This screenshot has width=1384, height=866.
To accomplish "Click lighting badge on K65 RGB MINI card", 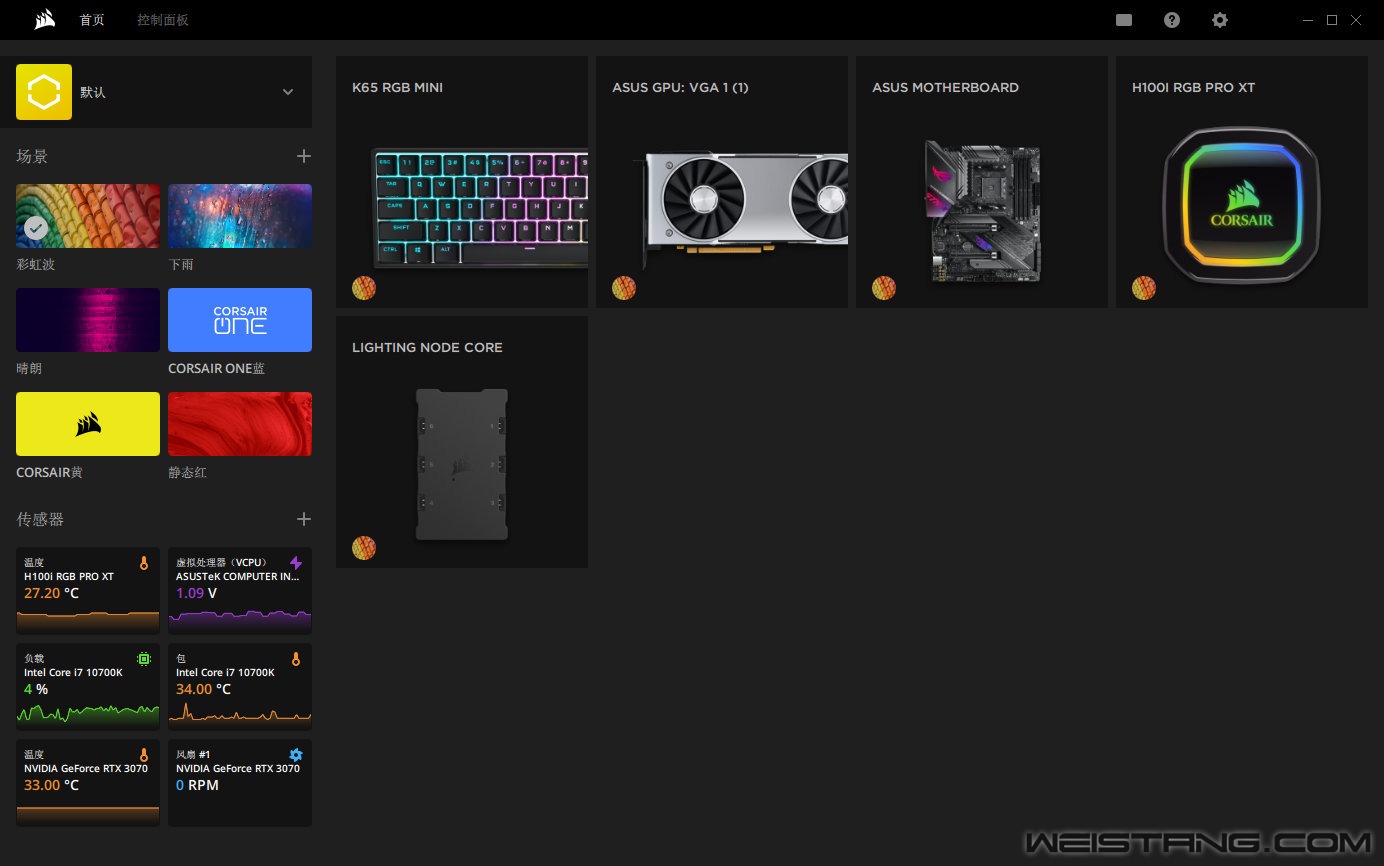I will coord(364,288).
